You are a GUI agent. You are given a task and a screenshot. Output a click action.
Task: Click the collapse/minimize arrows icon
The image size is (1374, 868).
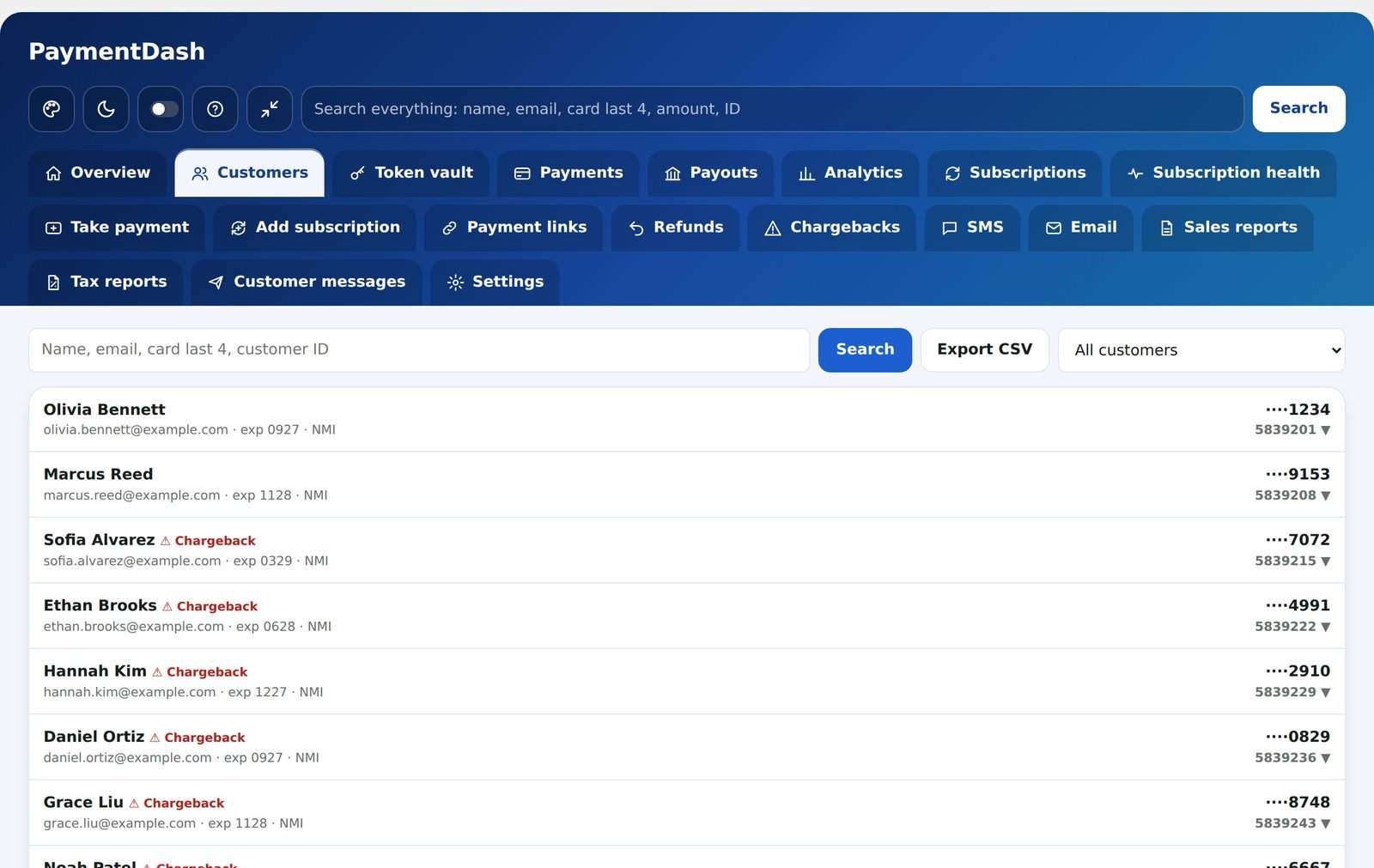point(270,109)
